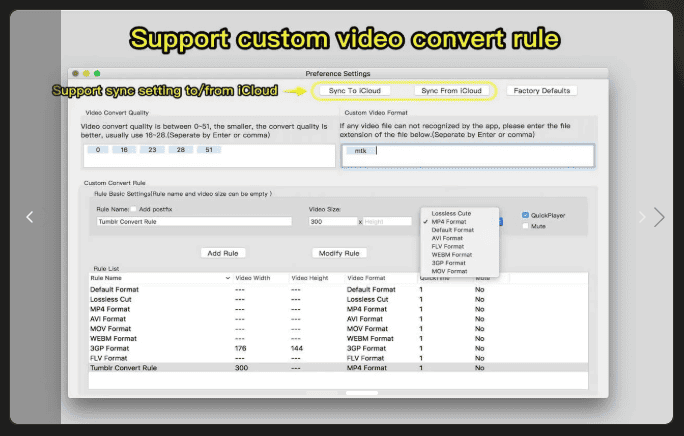Viewport: 684px width, 436px height.
Task: Select the quality token 51
Action: pyautogui.click(x=209, y=150)
